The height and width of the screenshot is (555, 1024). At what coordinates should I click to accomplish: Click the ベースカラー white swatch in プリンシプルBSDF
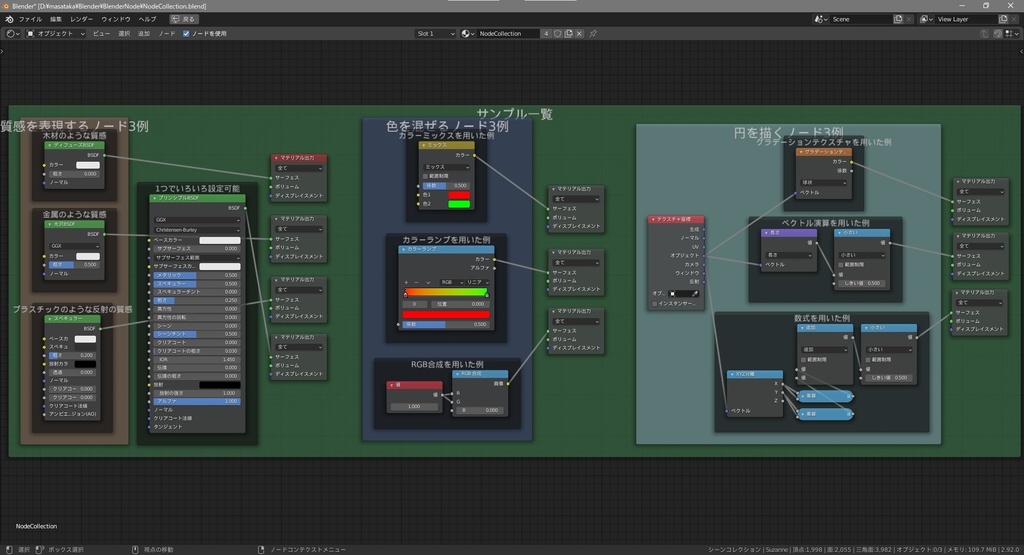[219, 240]
